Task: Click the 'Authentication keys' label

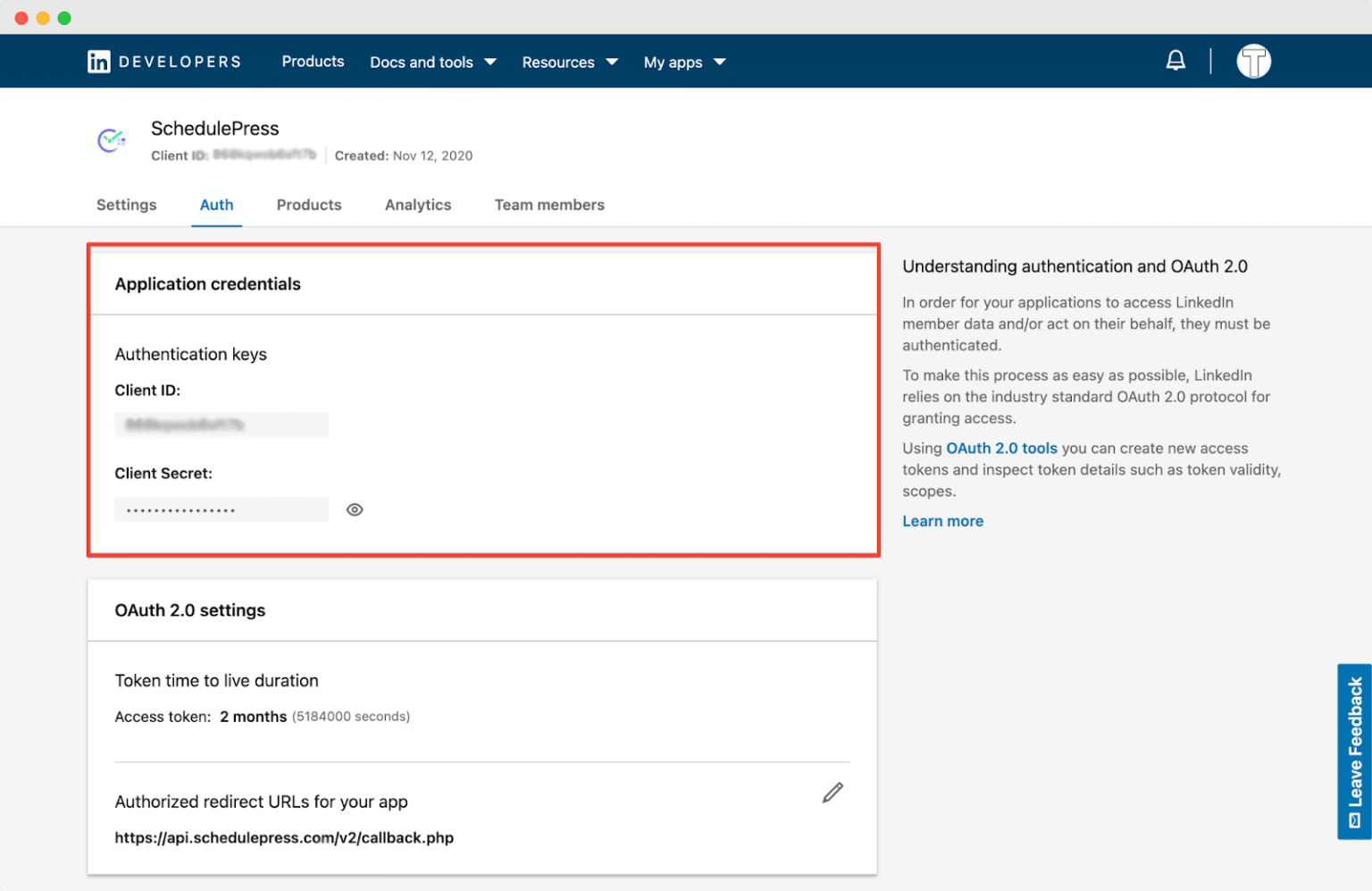Action: tap(190, 354)
